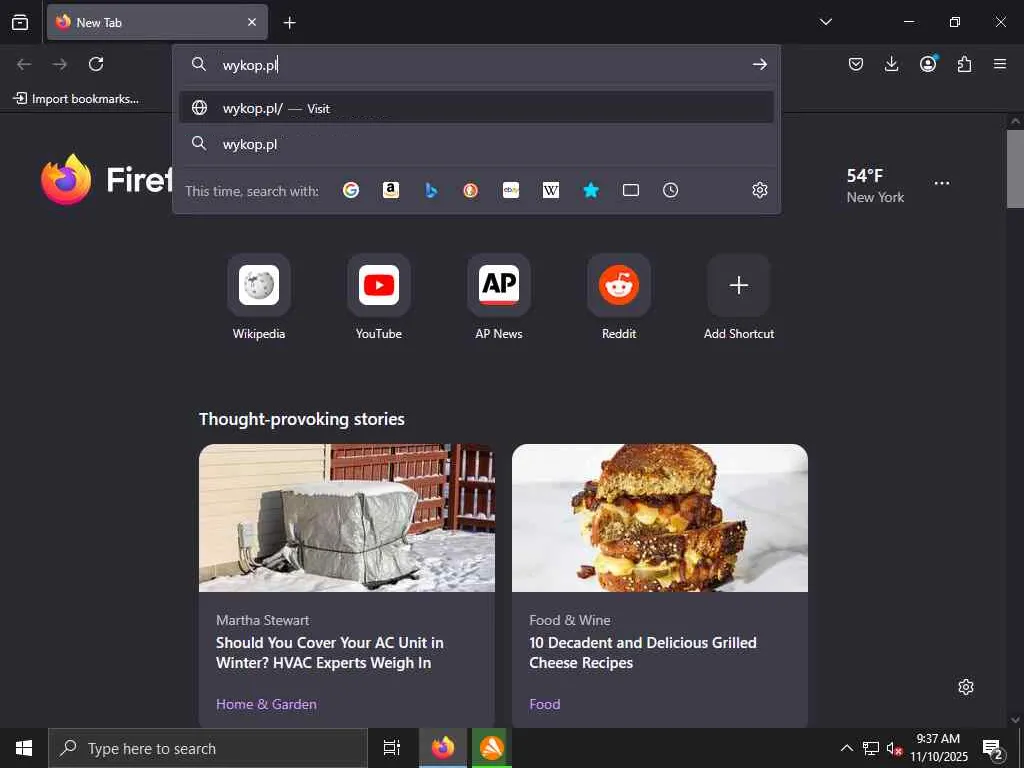Open the 54°F New York weather widget
Viewport: 1024px width, 768px height.
coord(875,185)
